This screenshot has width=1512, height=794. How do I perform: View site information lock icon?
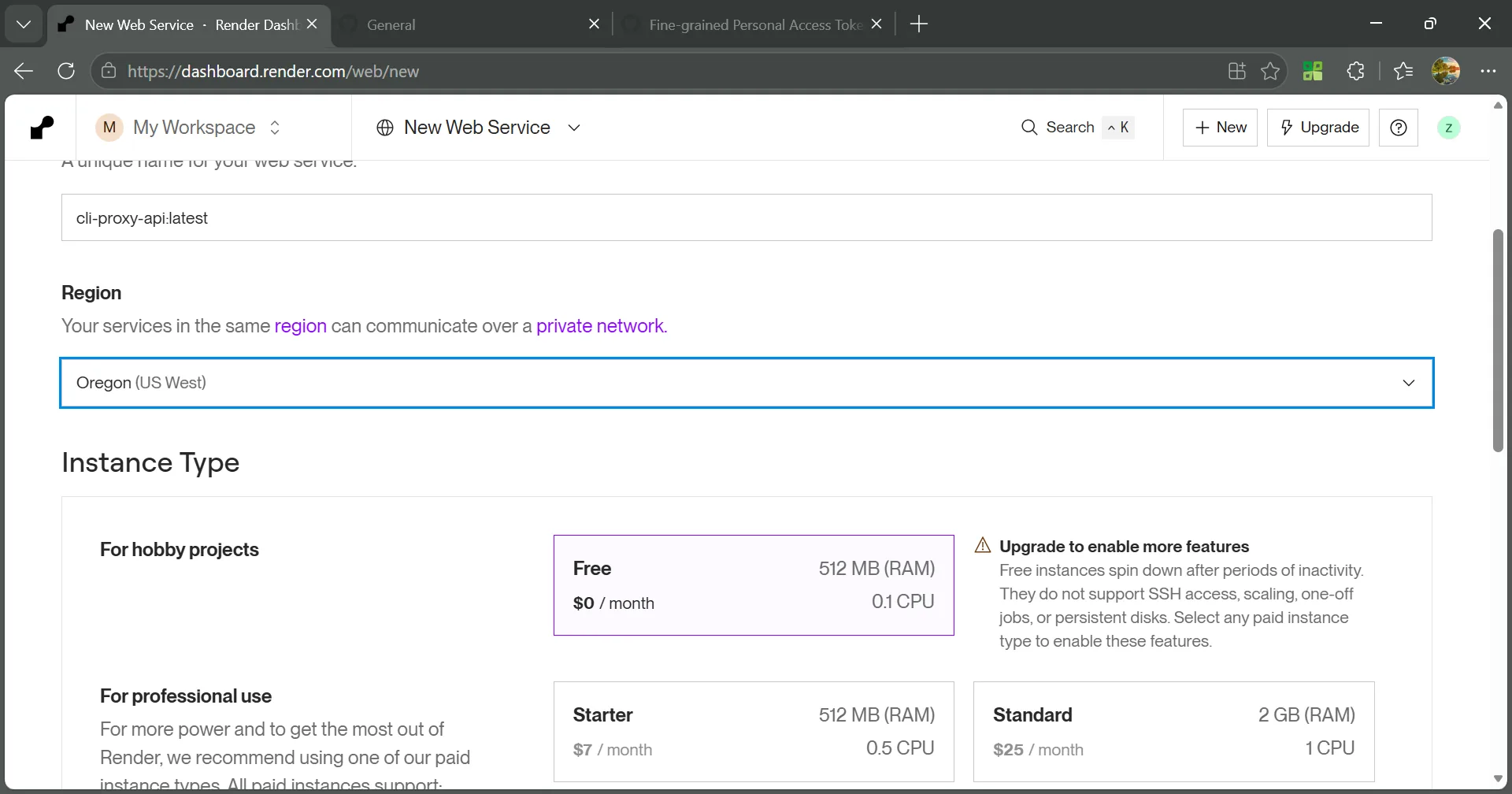point(109,72)
